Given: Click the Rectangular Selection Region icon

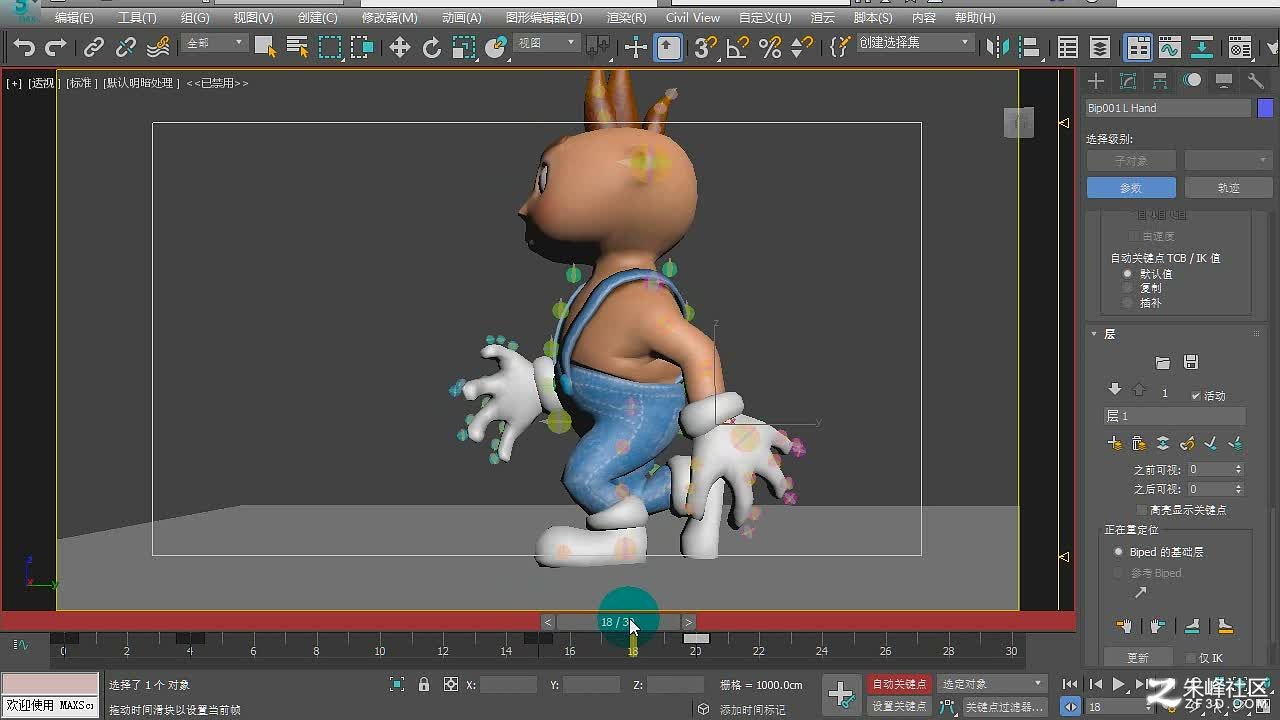Looking at the screenshot, I should click(x=330, y=47).
